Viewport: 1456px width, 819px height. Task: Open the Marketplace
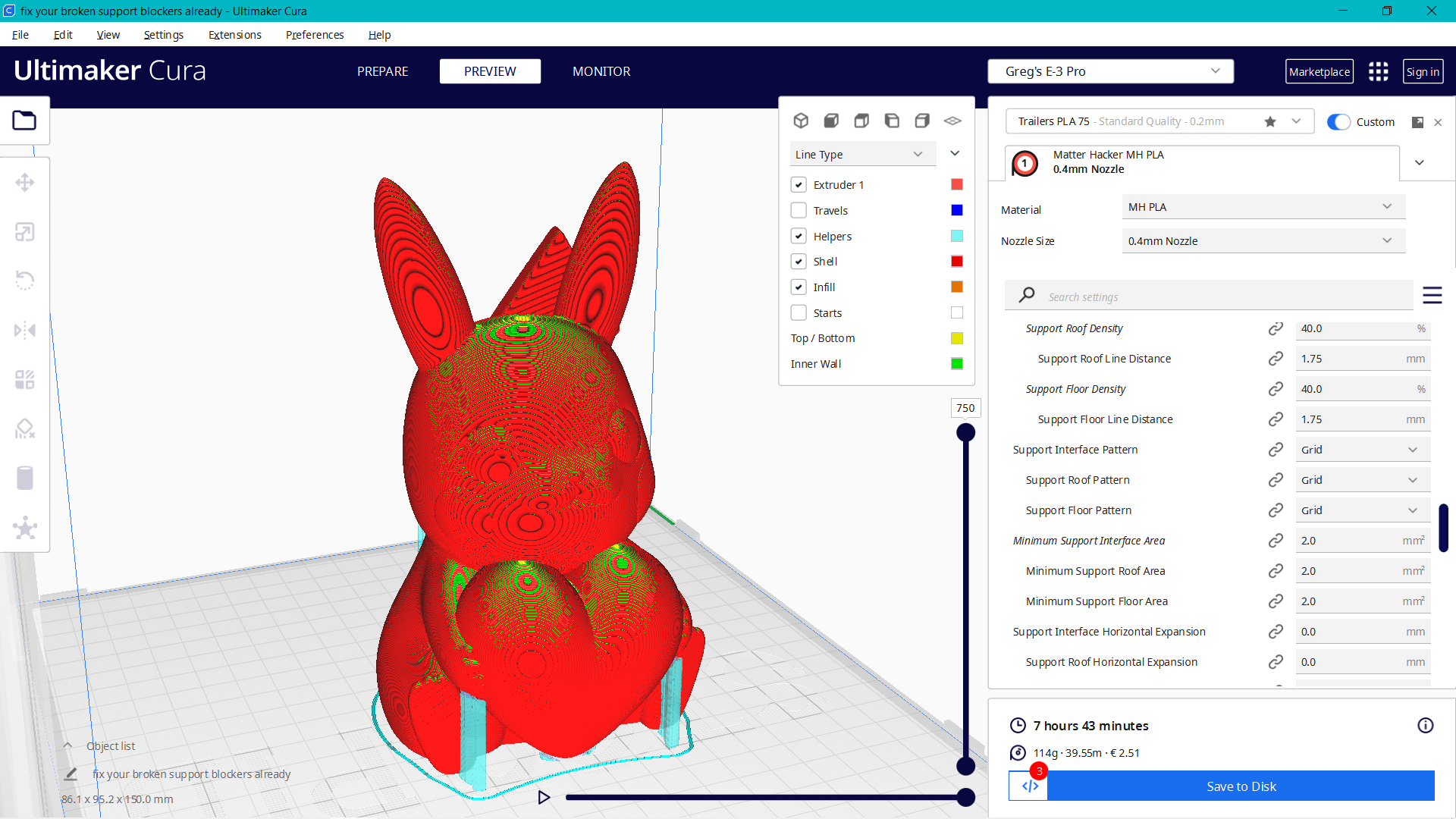point(1319,71)
